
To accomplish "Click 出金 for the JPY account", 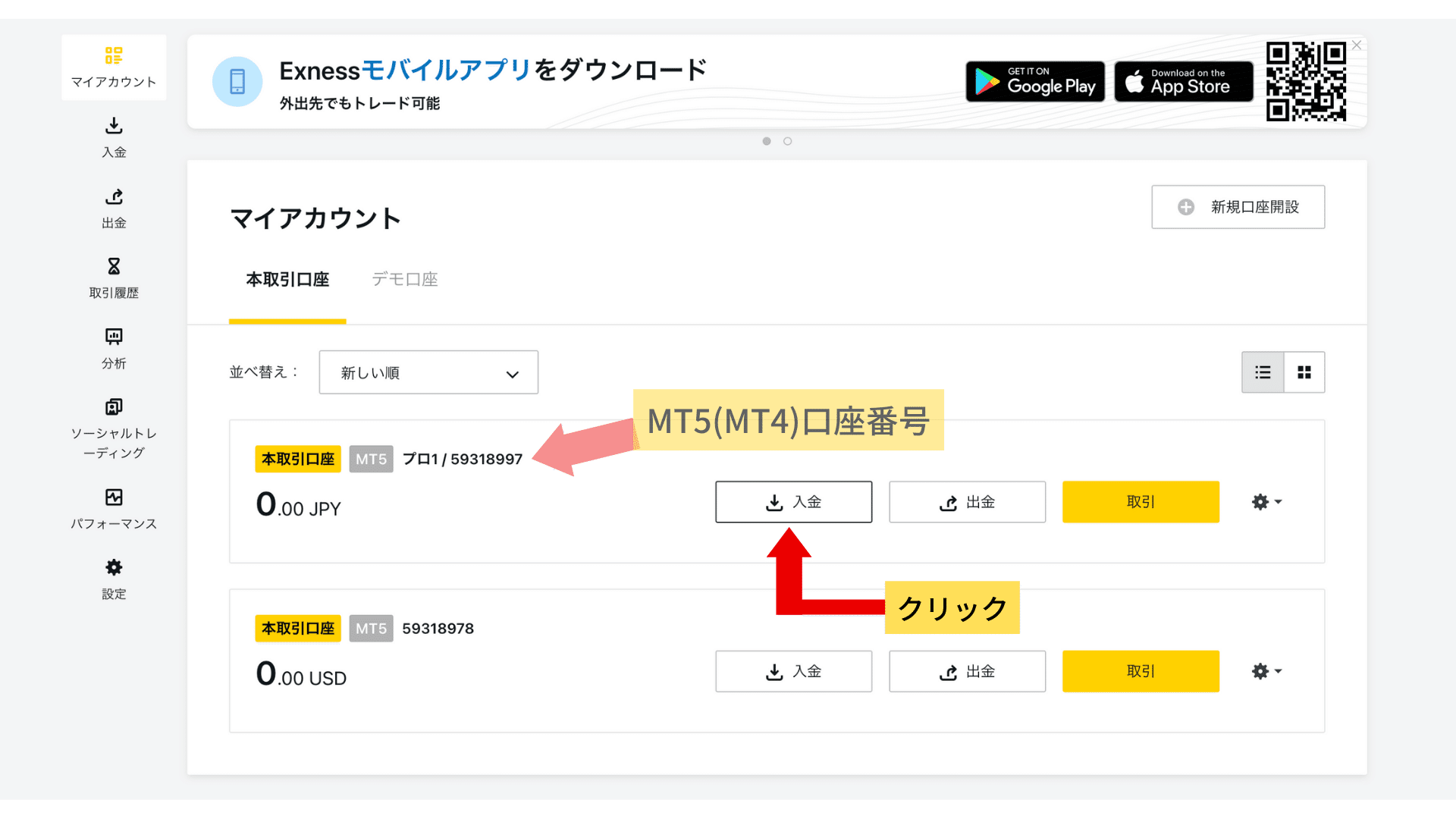I will (x=967, y=502).
